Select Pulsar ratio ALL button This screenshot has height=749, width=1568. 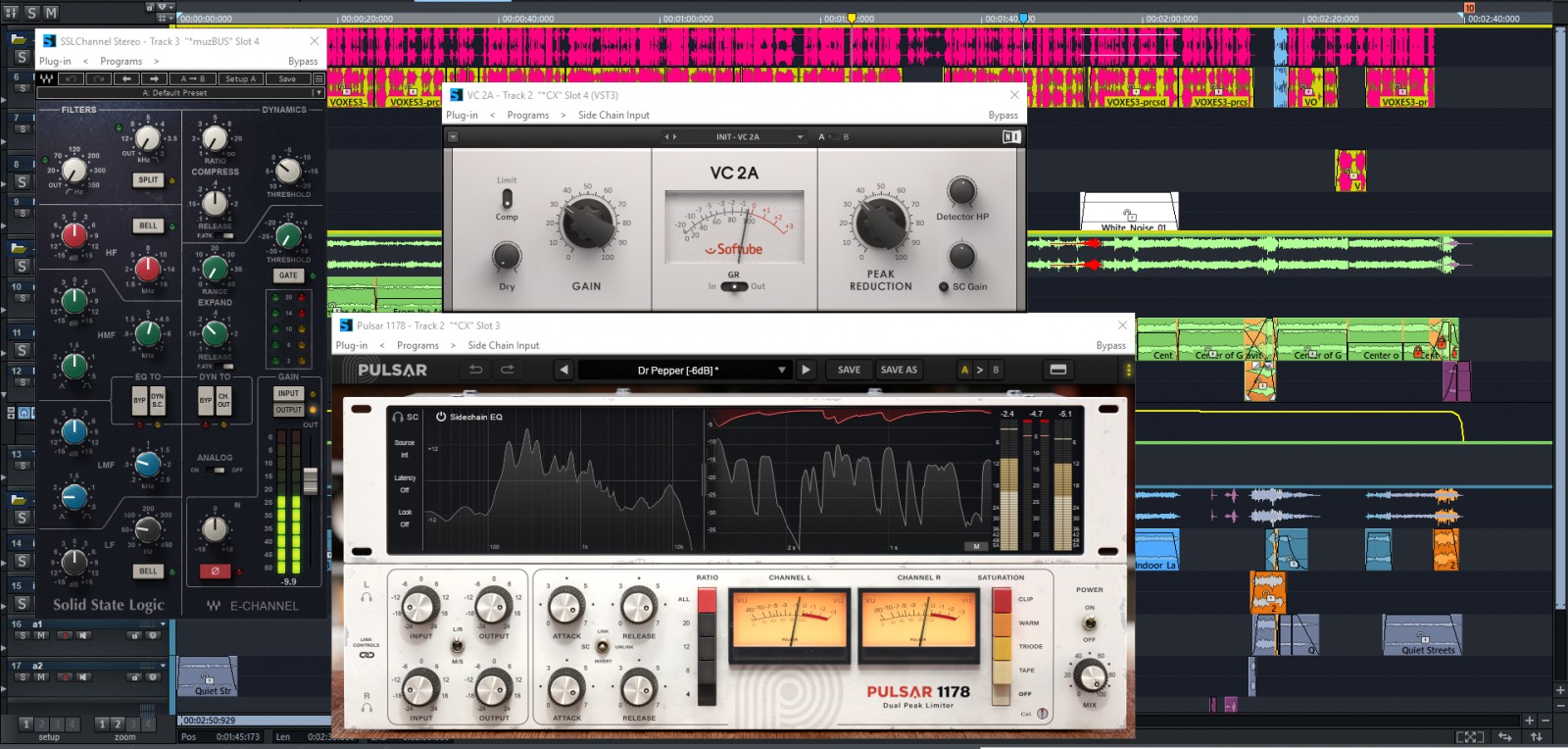(x=706, y=599)
